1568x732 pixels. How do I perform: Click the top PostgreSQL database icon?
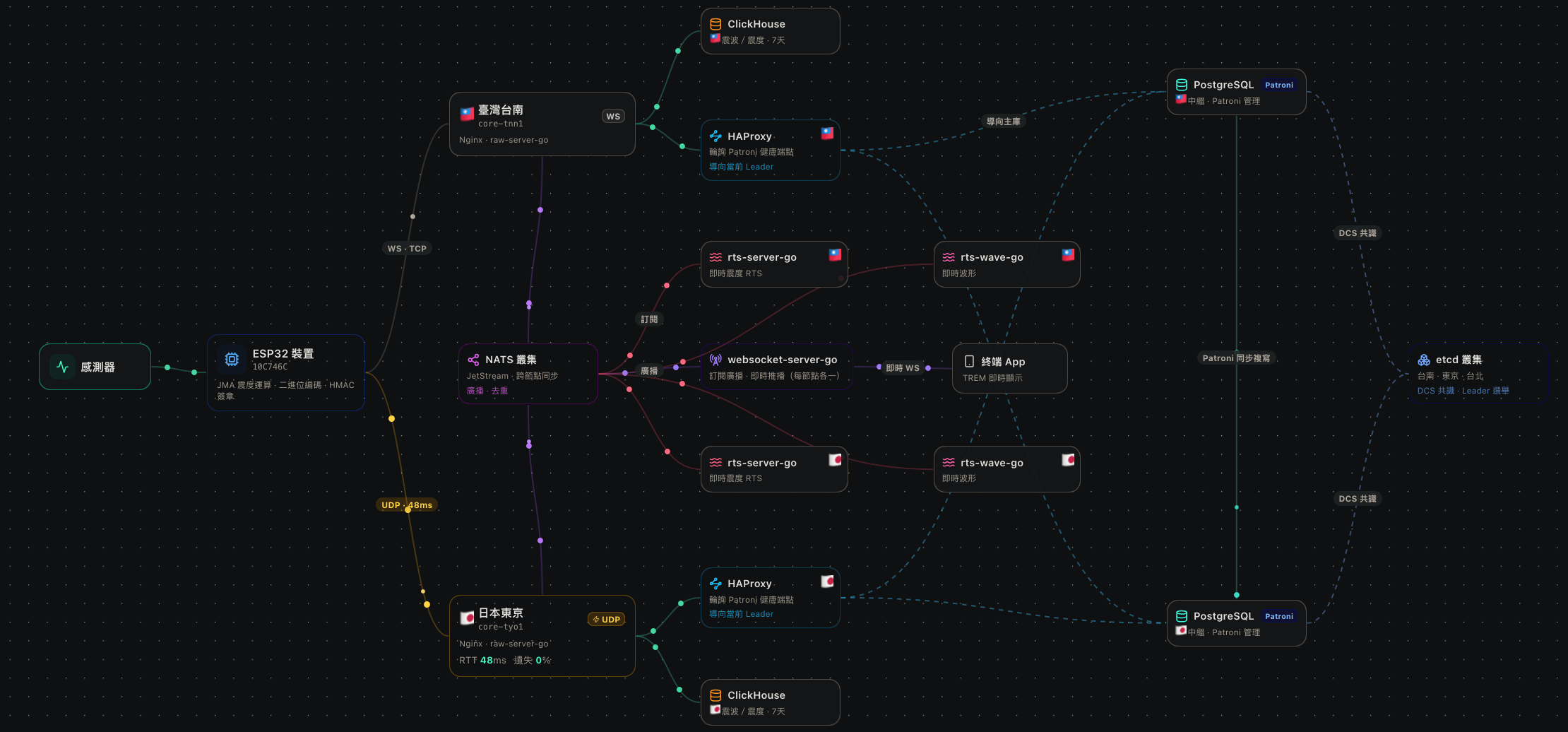point(1182,85)
